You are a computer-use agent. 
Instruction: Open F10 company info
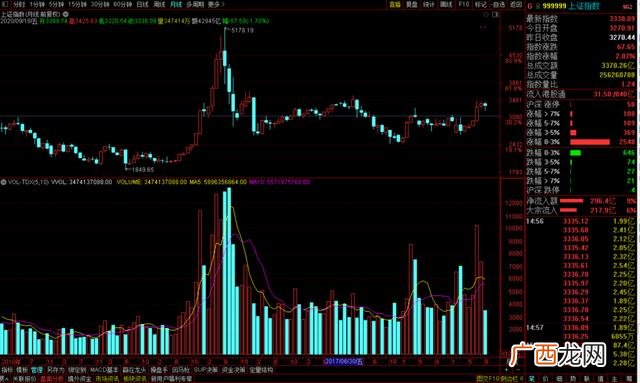[x=464, y=4]
